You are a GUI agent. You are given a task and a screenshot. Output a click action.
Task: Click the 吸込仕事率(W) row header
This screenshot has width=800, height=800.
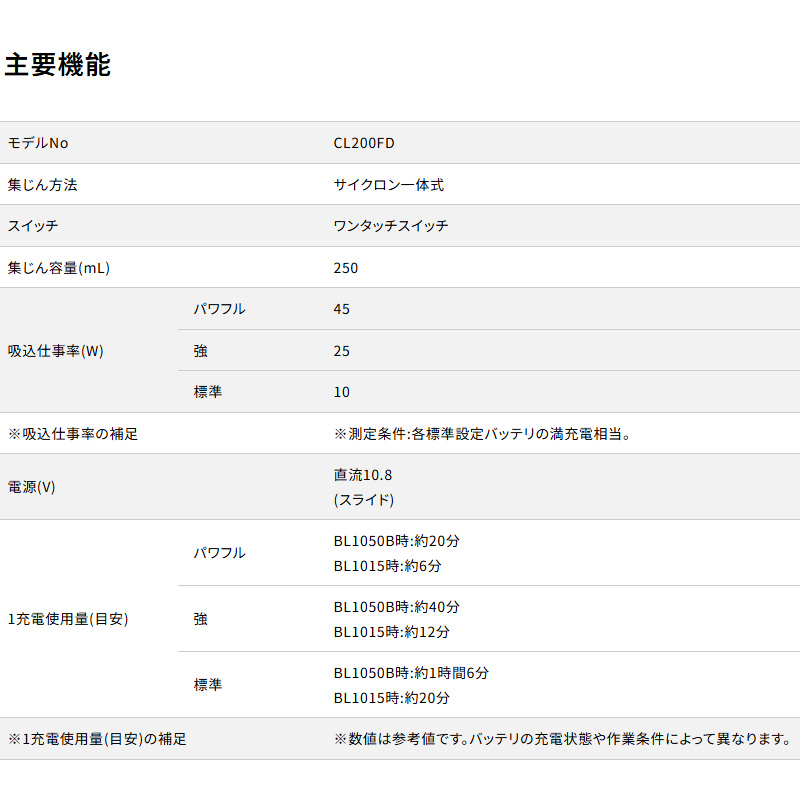tap(56, 351)
